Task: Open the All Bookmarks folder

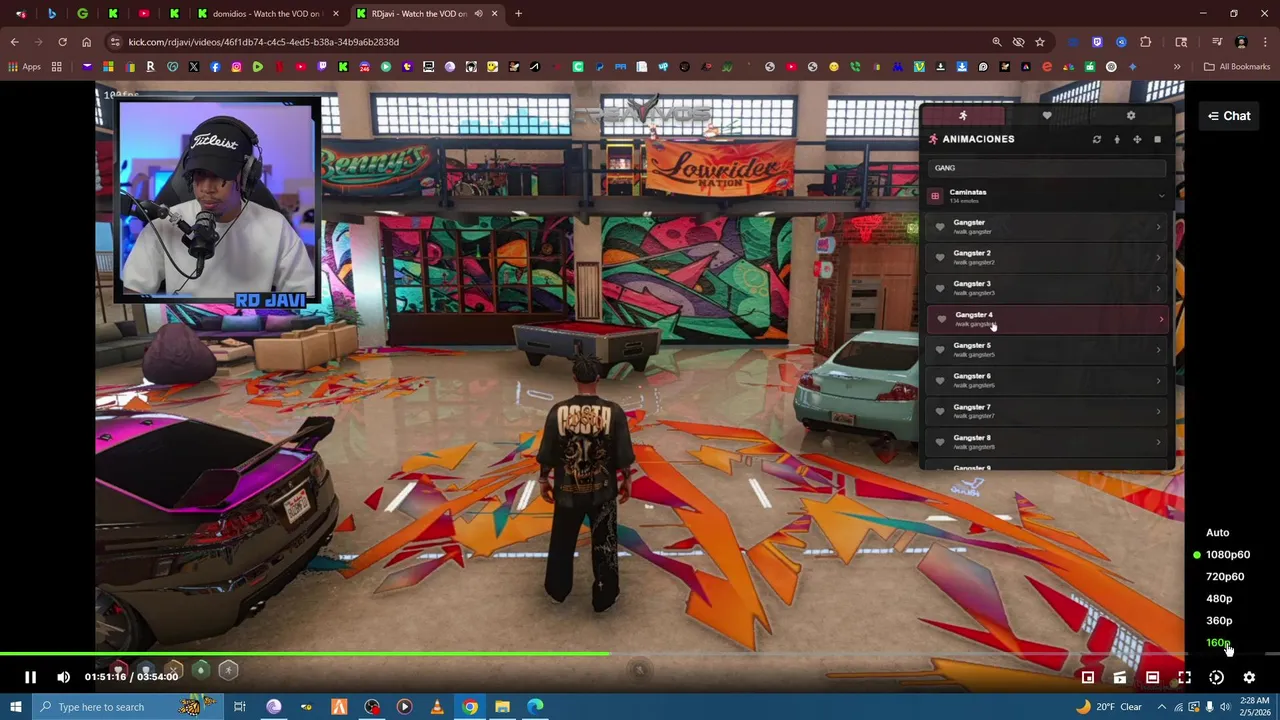Action: [1237, 67]
